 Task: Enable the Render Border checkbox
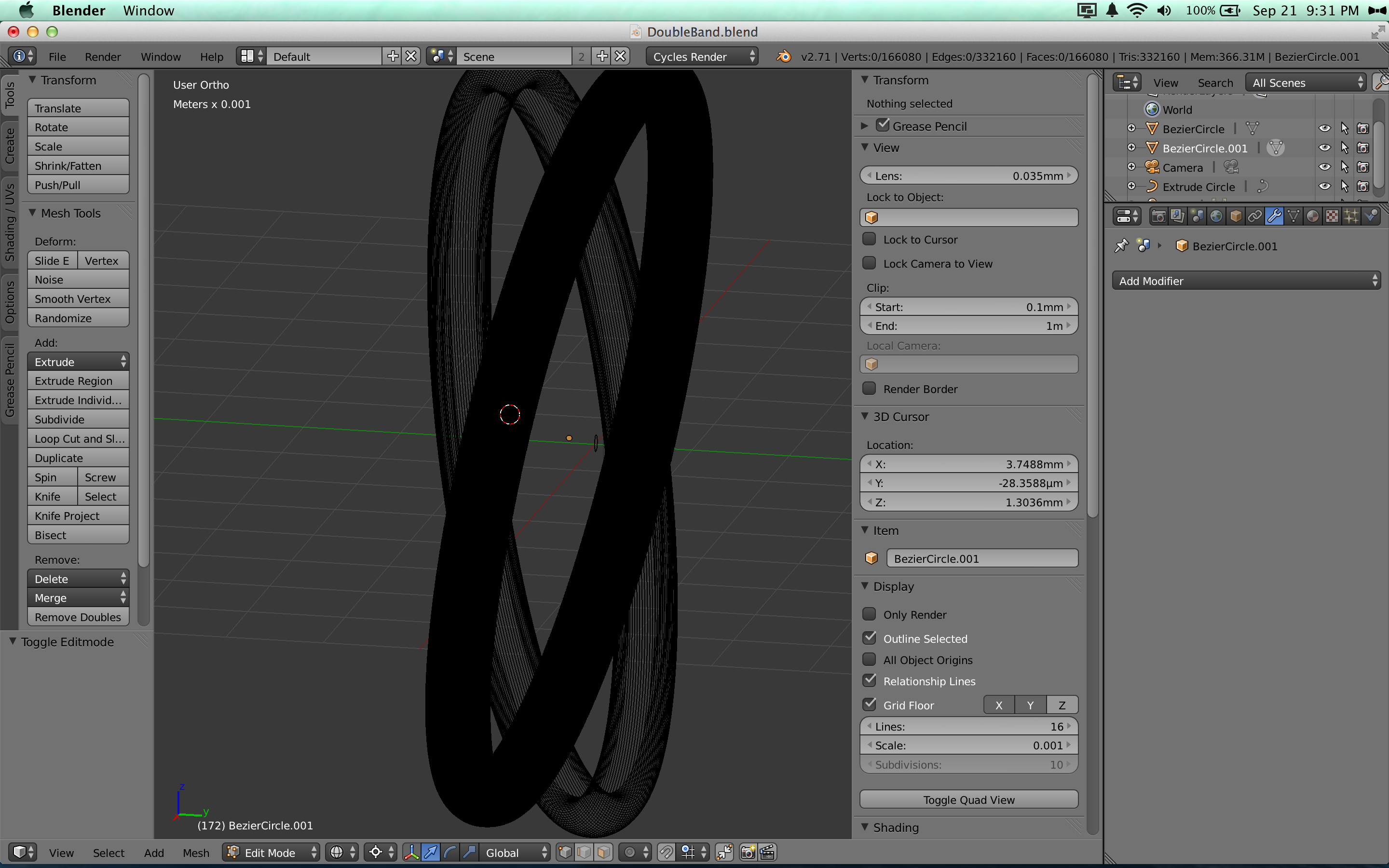[x=869, y=388]
